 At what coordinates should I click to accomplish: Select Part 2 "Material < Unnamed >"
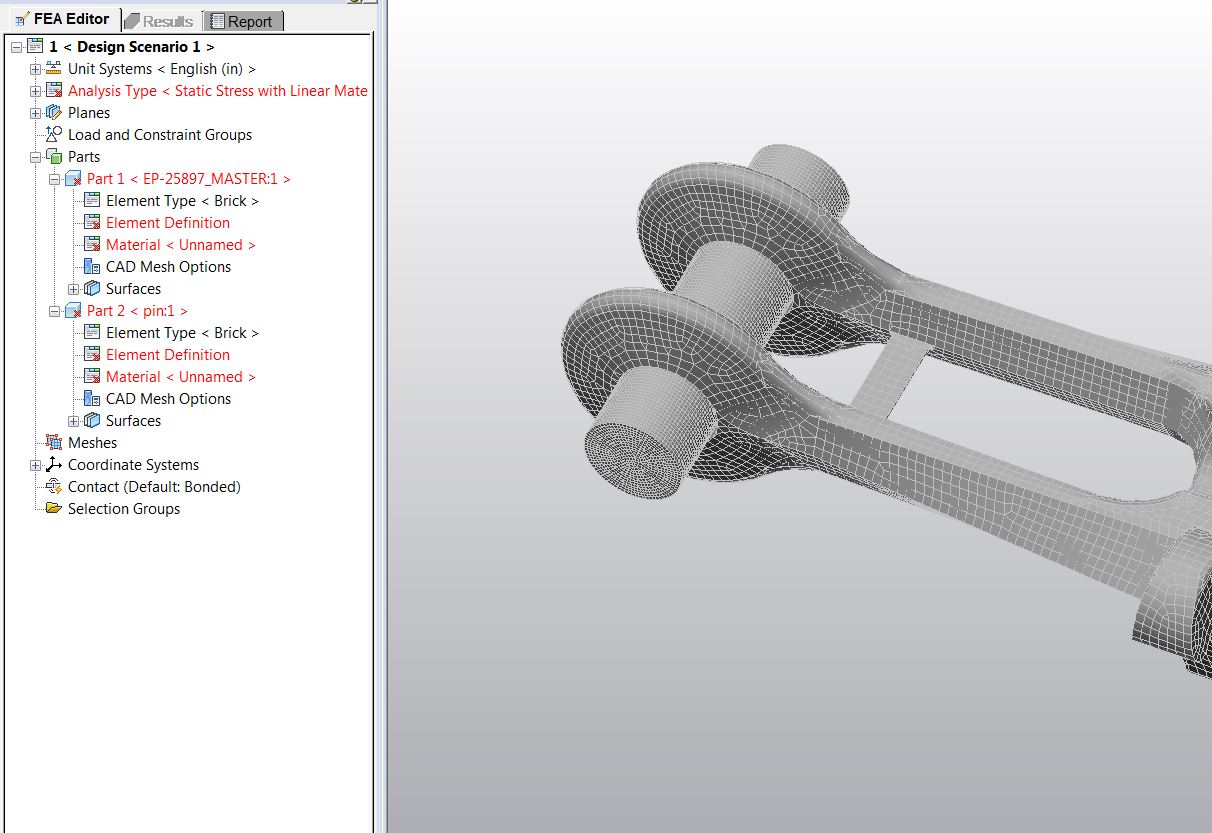coord(181,377)
